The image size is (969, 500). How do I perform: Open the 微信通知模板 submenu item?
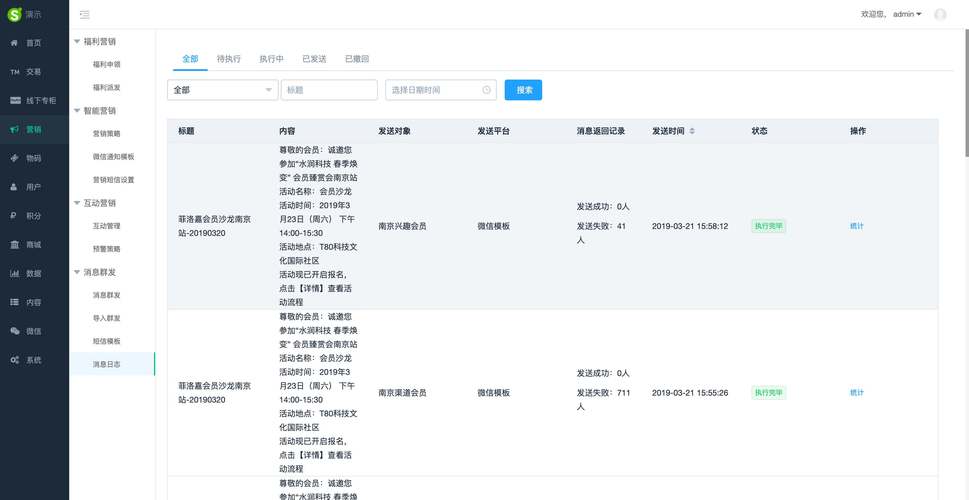(113, 157)
